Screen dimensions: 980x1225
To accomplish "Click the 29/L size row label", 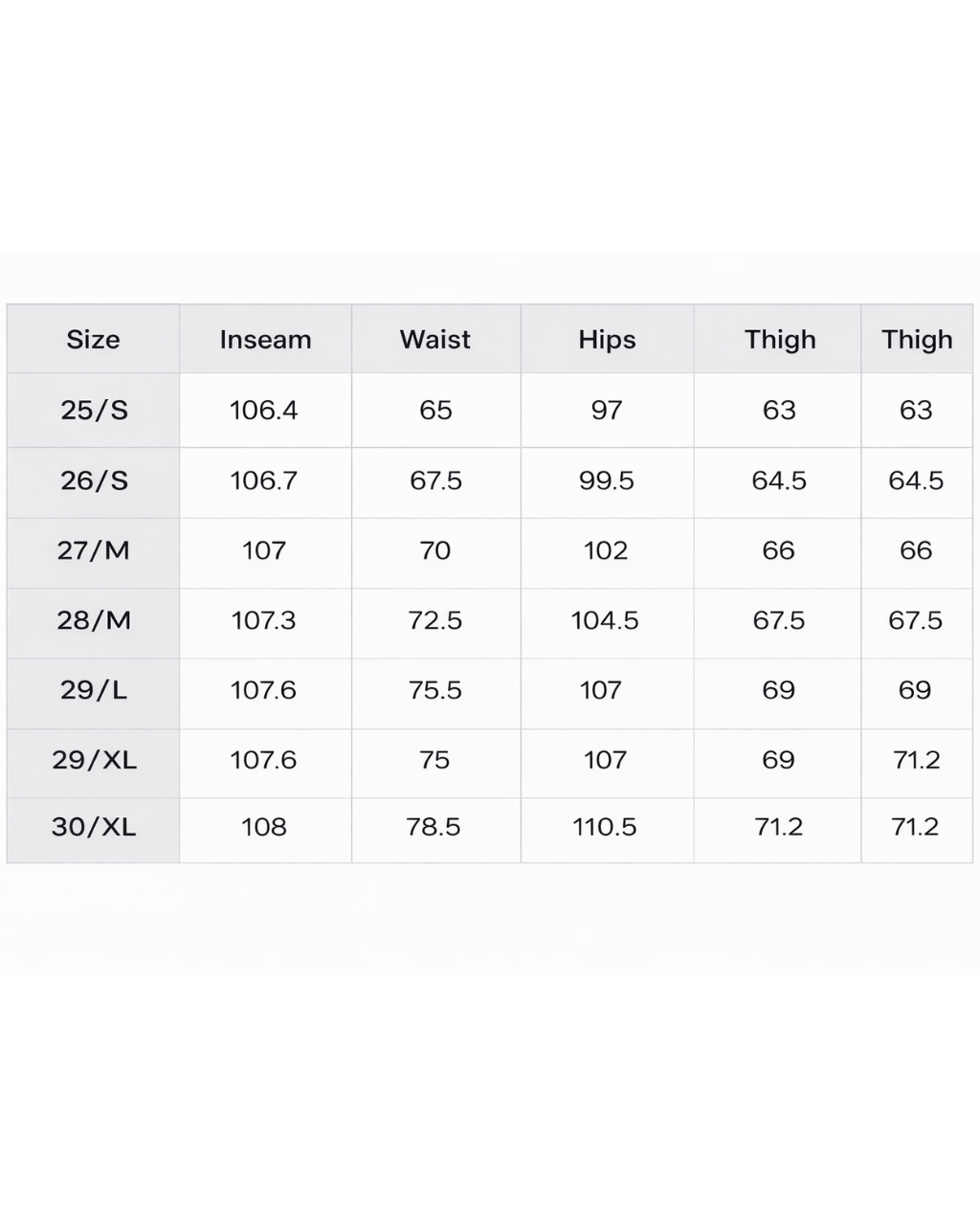I will pyautogui.click(x=94, y=690).
